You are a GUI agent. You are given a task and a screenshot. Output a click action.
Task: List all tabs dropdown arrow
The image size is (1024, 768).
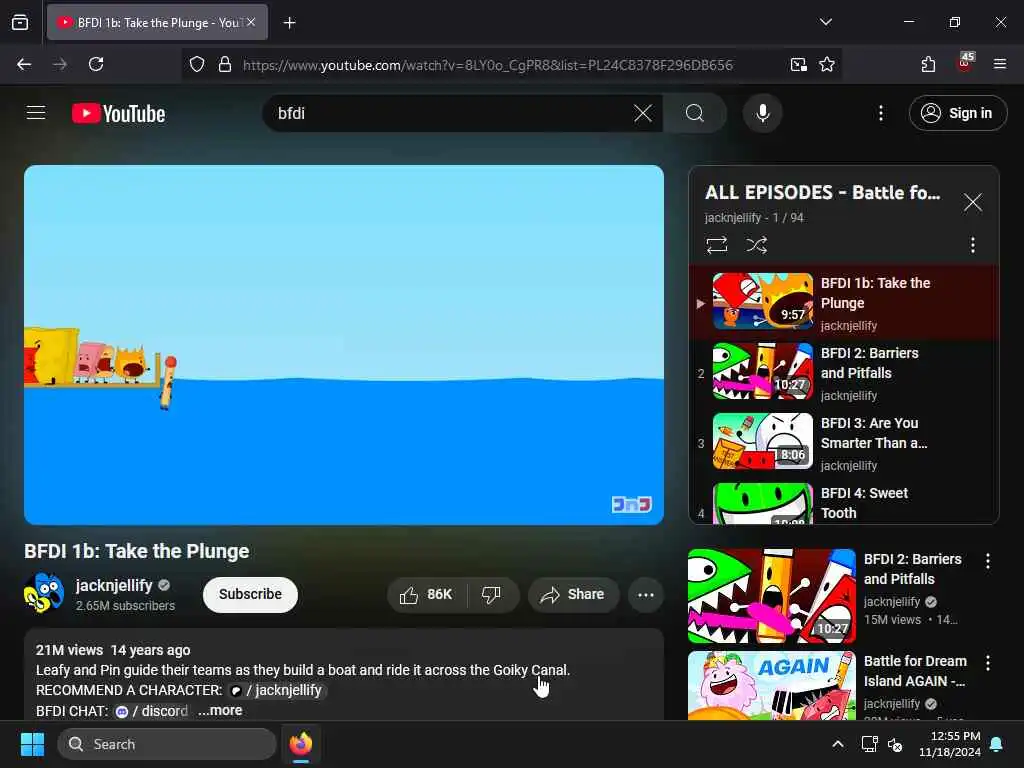tap(825, 22)
